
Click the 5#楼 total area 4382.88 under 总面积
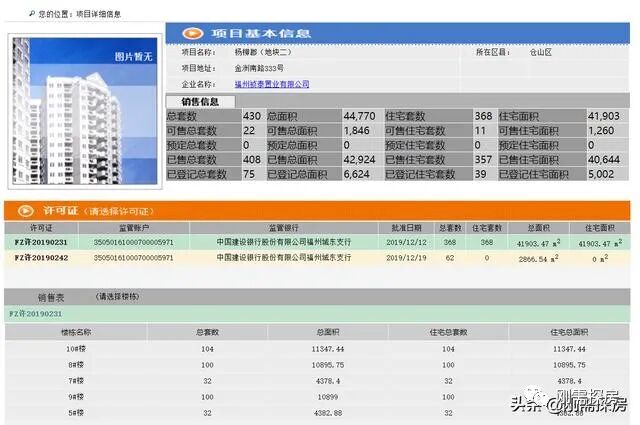coord(328,413)
